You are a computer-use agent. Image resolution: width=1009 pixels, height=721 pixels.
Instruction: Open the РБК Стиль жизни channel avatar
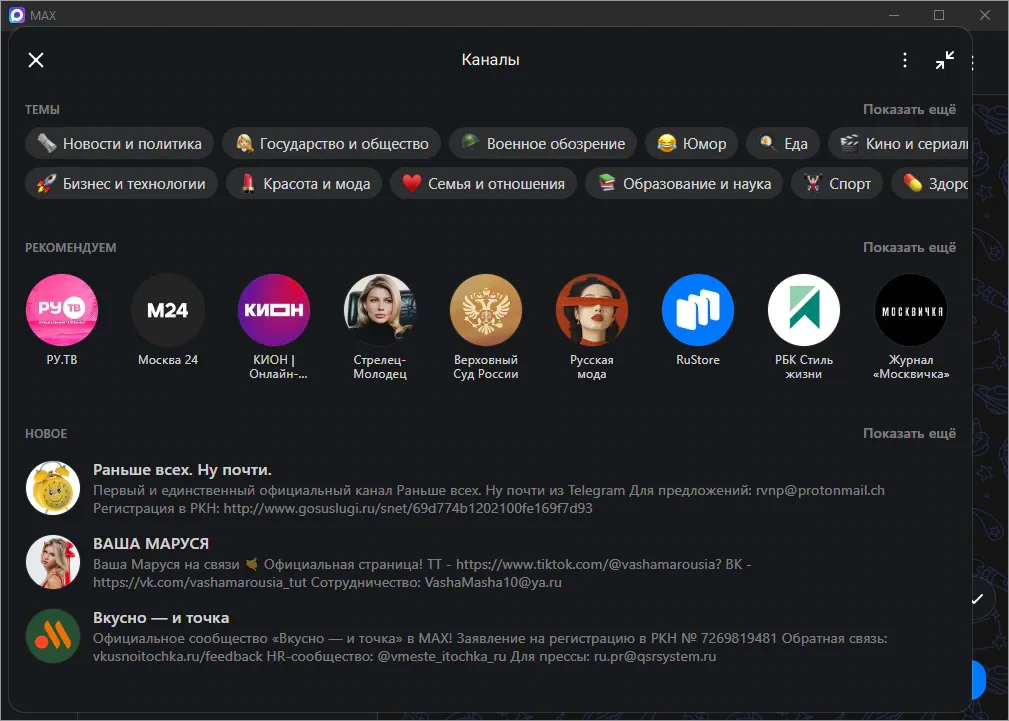point(804,310)
